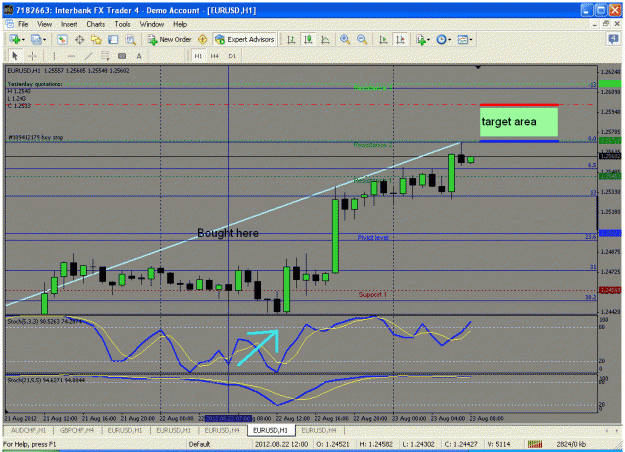Open the Tools menu
The height and width of the screenshot is (452, 625).
[x=122, y=24]
